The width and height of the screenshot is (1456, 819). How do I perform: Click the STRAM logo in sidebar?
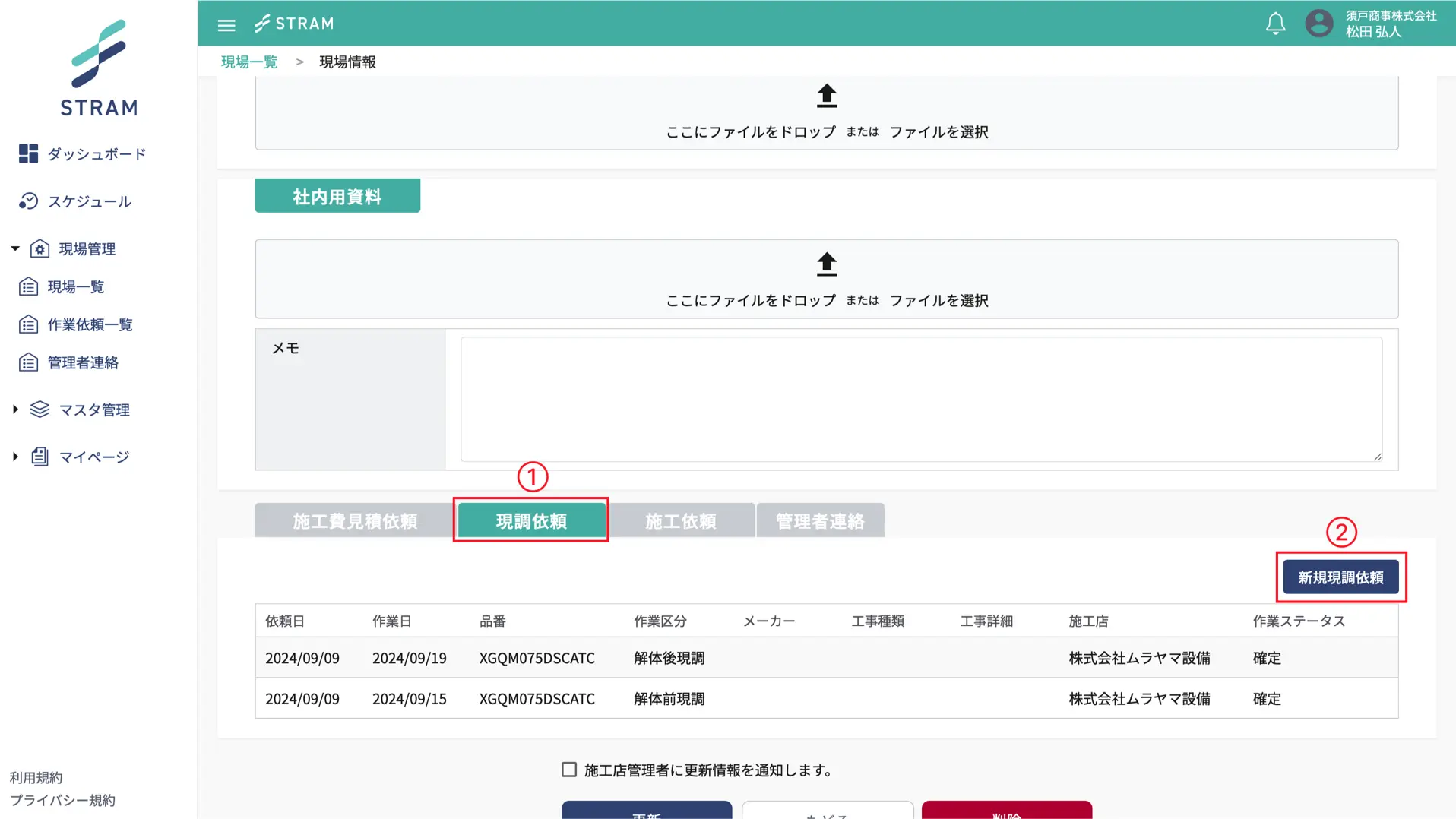point(99,68)
